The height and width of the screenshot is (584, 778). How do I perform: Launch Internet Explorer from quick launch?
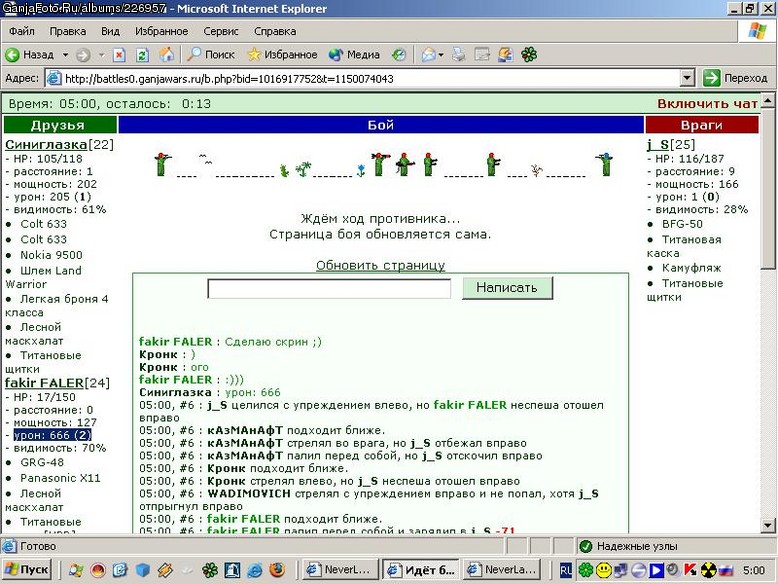[x=255, y=570]
